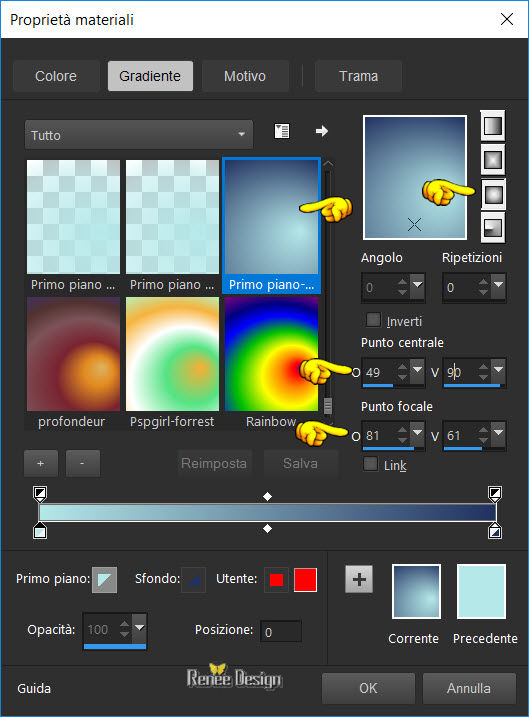Select the linear gradient style icon
Image resolution: width=529 pixels, height=717 pixels.
point(493,125)
